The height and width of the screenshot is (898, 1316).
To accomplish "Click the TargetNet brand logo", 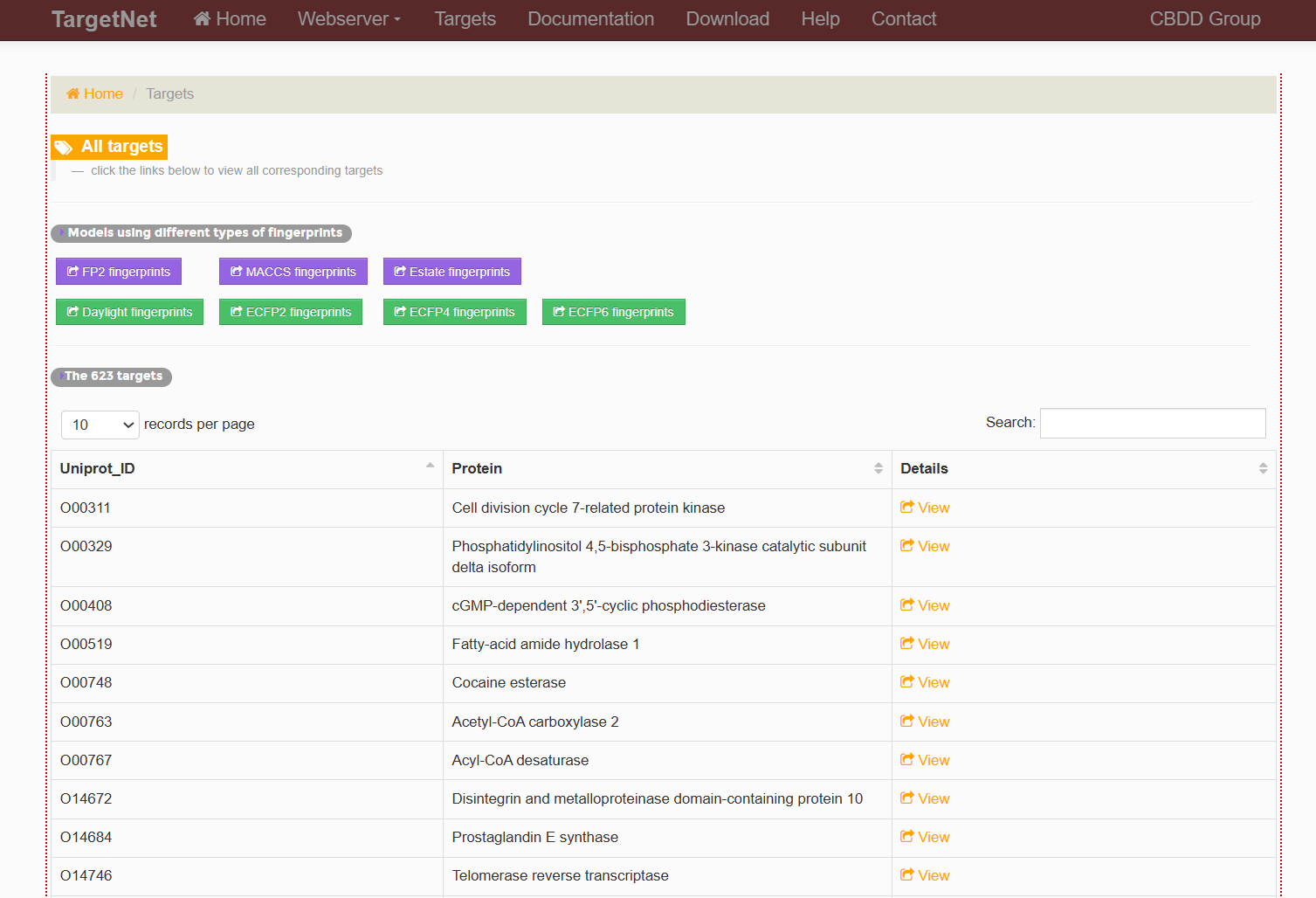I will pyautogui.click(x=104, y=19).
